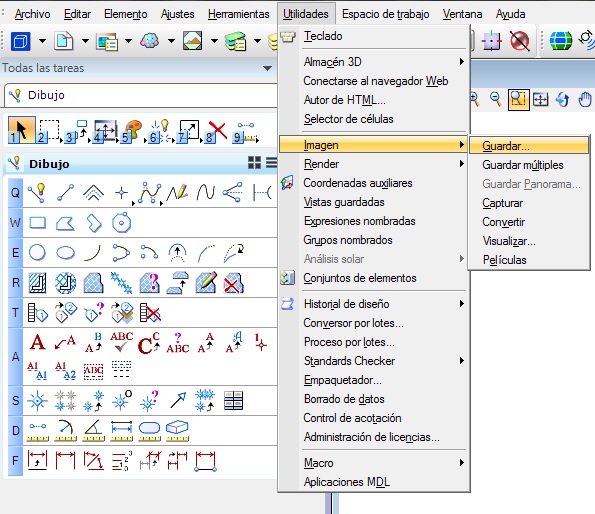This screenshot has height=514, width=595.
Task: Open the Herramientas menu
Action: 238,14
